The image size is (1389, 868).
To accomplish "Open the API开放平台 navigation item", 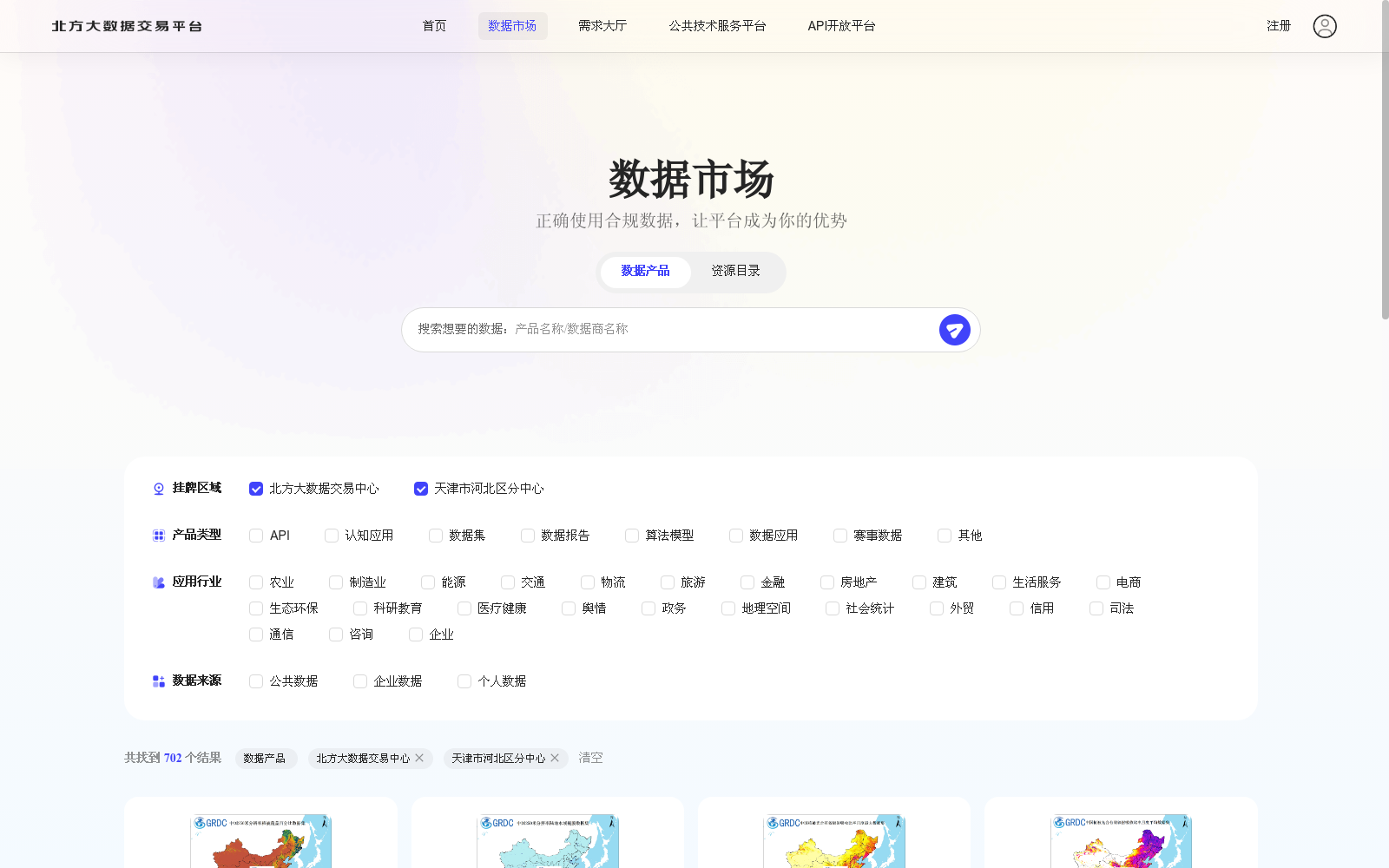I will coord(840,26).
